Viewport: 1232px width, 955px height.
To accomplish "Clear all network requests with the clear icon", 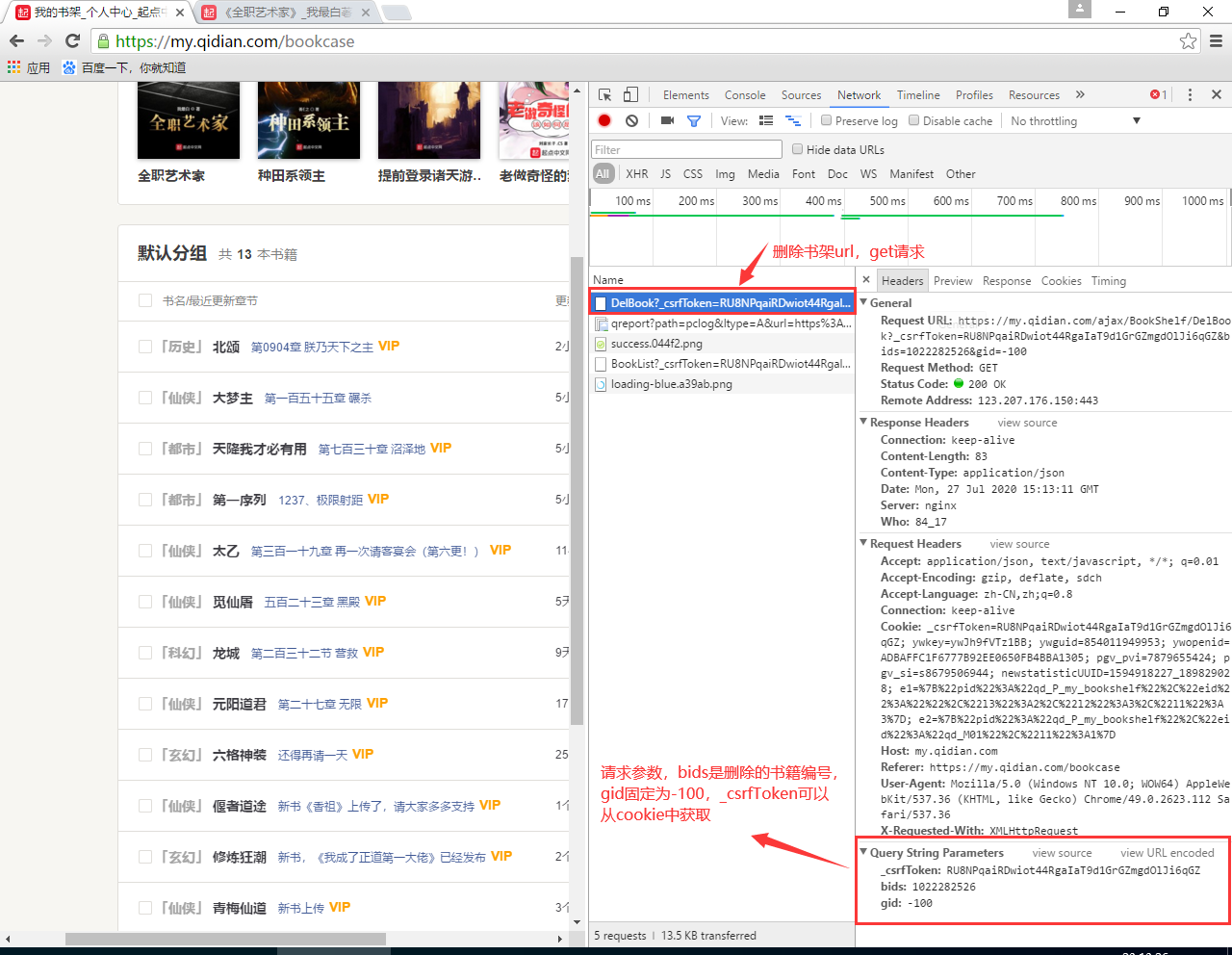I will (x=630, y=120).
